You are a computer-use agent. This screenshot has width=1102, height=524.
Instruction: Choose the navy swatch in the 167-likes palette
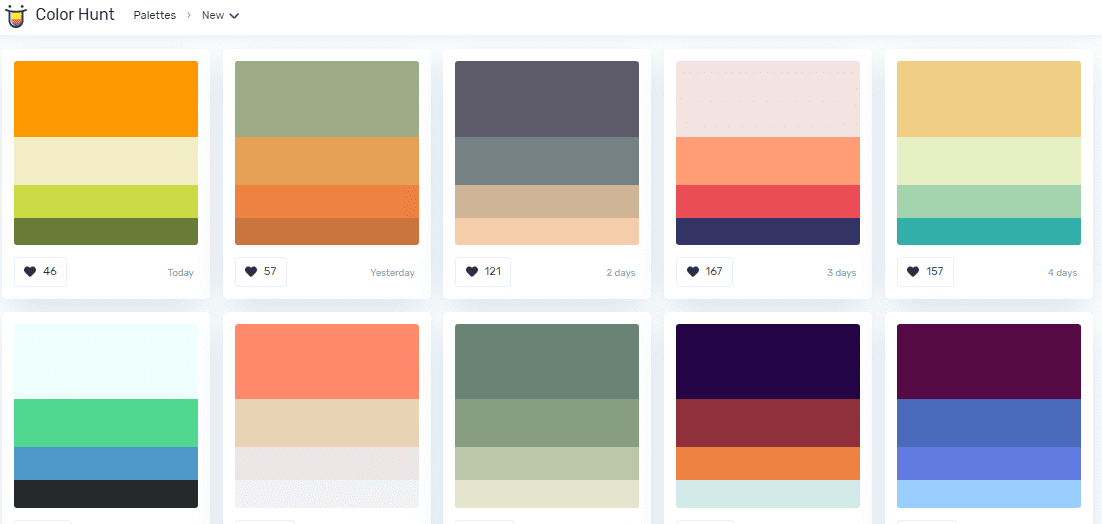[768, 231]
